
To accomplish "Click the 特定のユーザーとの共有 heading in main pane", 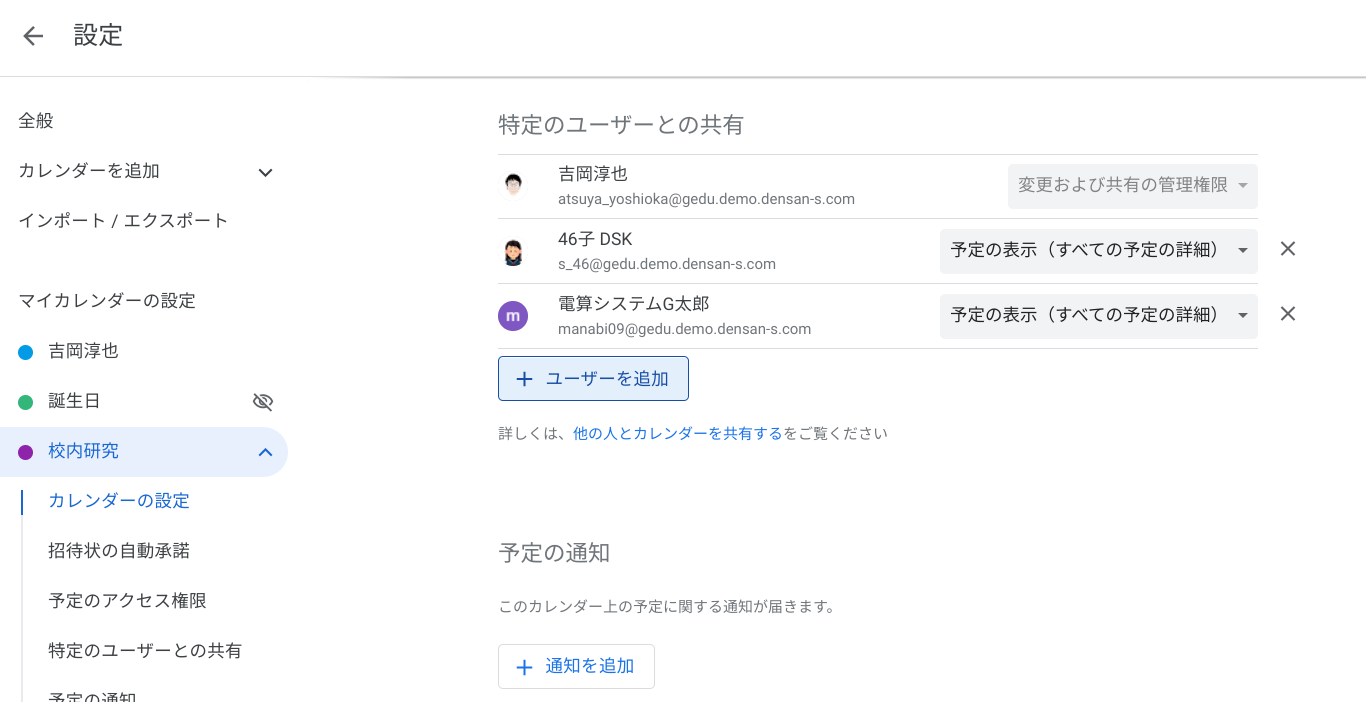I will pyautogui.click(x=621, y=125).
